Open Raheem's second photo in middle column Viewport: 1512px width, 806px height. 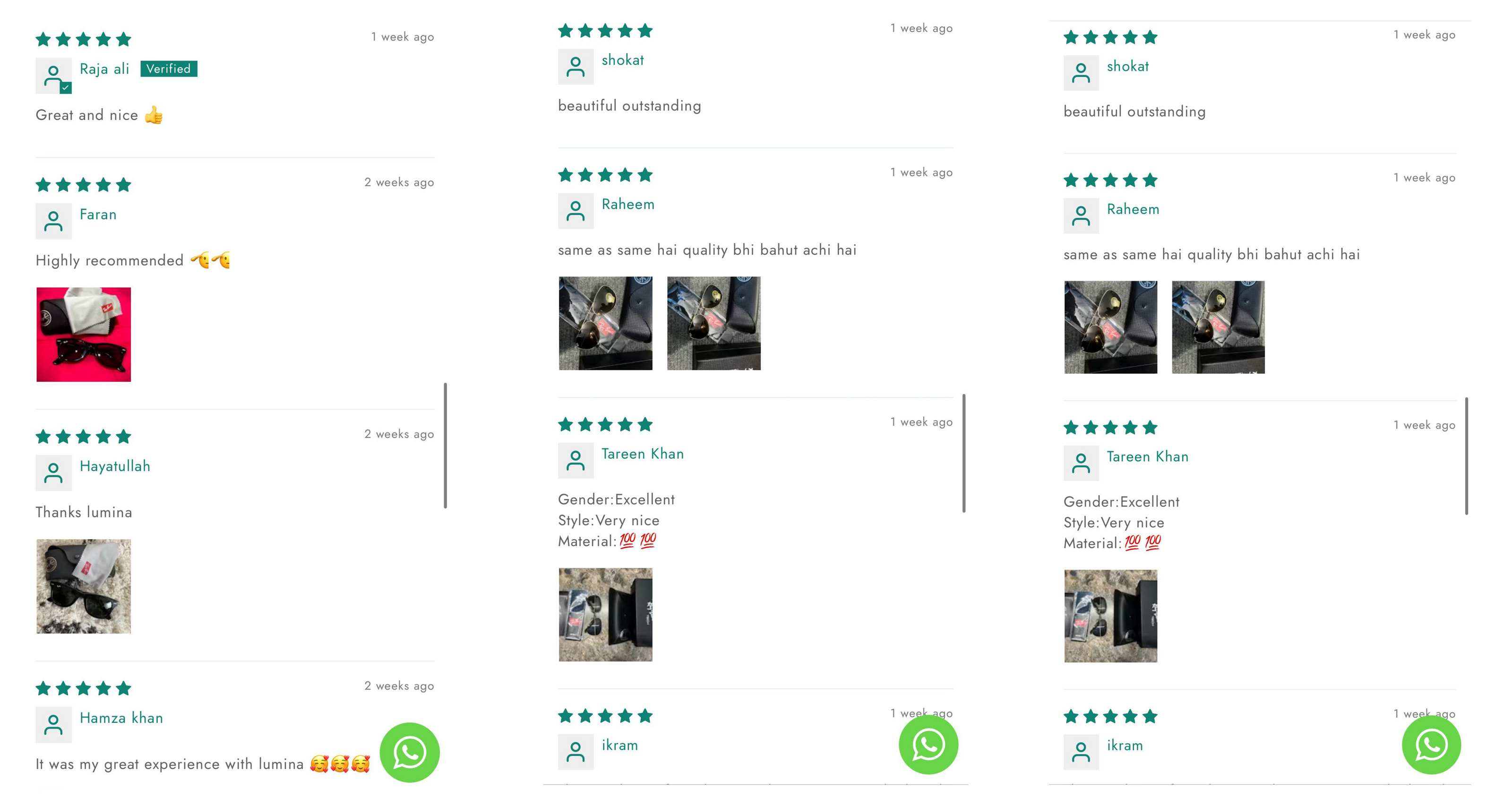(x=714, y=324)
